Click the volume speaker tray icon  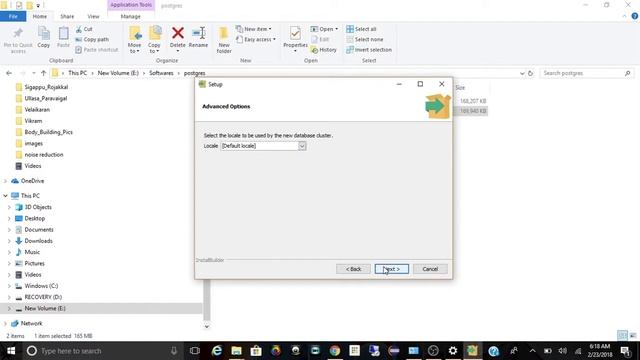click(x=562, y=351)
